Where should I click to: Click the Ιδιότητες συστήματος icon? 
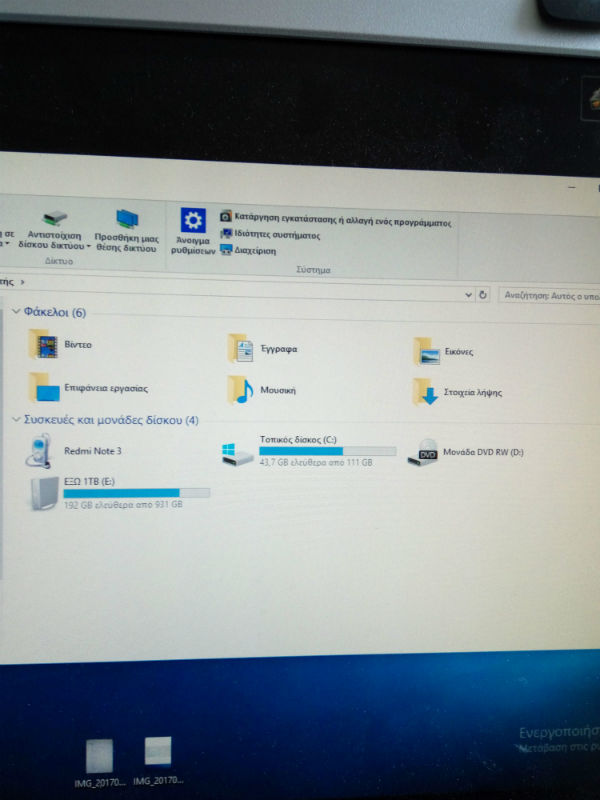tap(226, 234)
